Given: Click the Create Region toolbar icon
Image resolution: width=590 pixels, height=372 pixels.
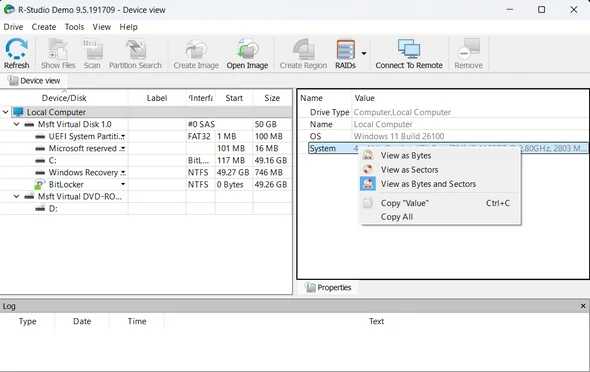Looking at the screenshot, I should (303, 49).
